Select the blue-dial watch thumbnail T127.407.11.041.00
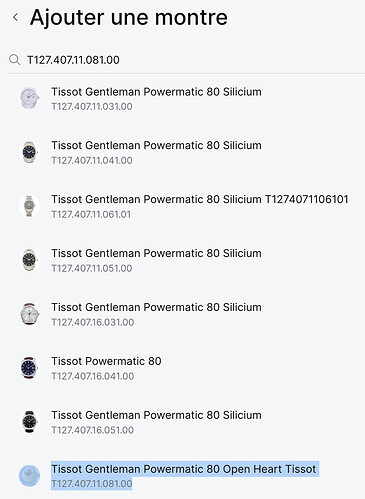365x499 pixels. 29,152
